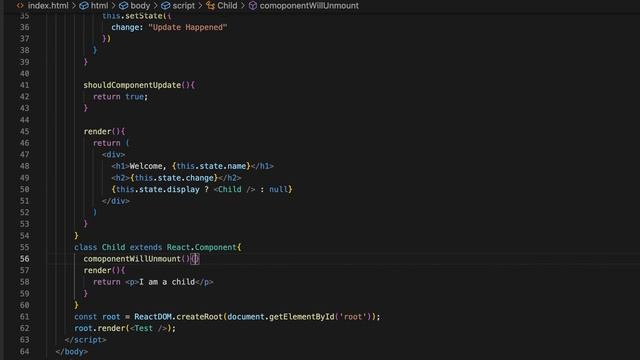Image resolution: width=640 pixels, height=360 pixels.
Task: Click the "Update Happened" string literal
Action: click(188, 27)
